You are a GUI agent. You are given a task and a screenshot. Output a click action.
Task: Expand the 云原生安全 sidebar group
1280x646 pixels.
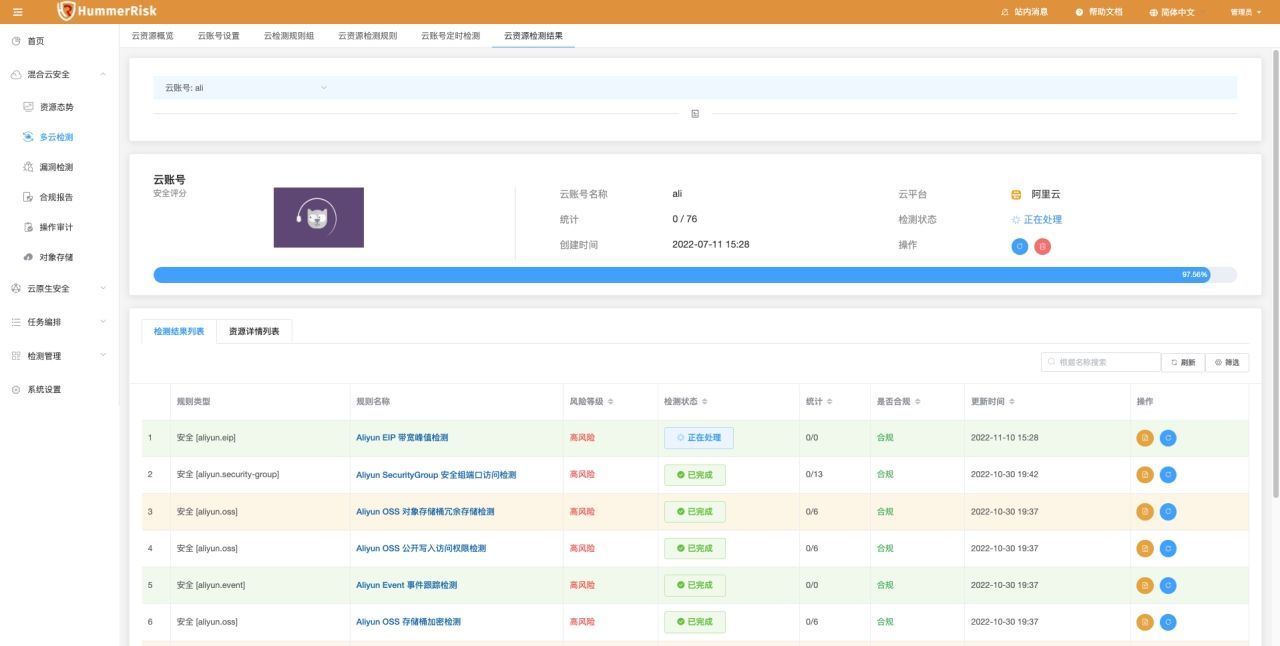59,288
